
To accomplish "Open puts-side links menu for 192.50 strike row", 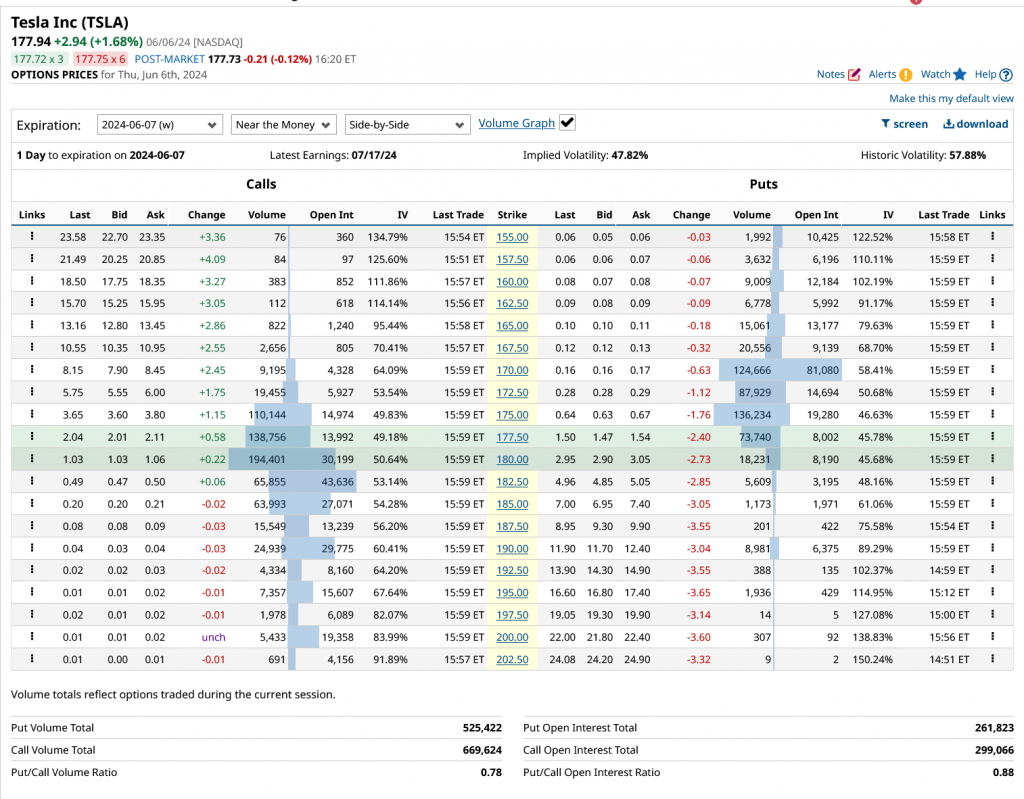I will pos(993,570).
